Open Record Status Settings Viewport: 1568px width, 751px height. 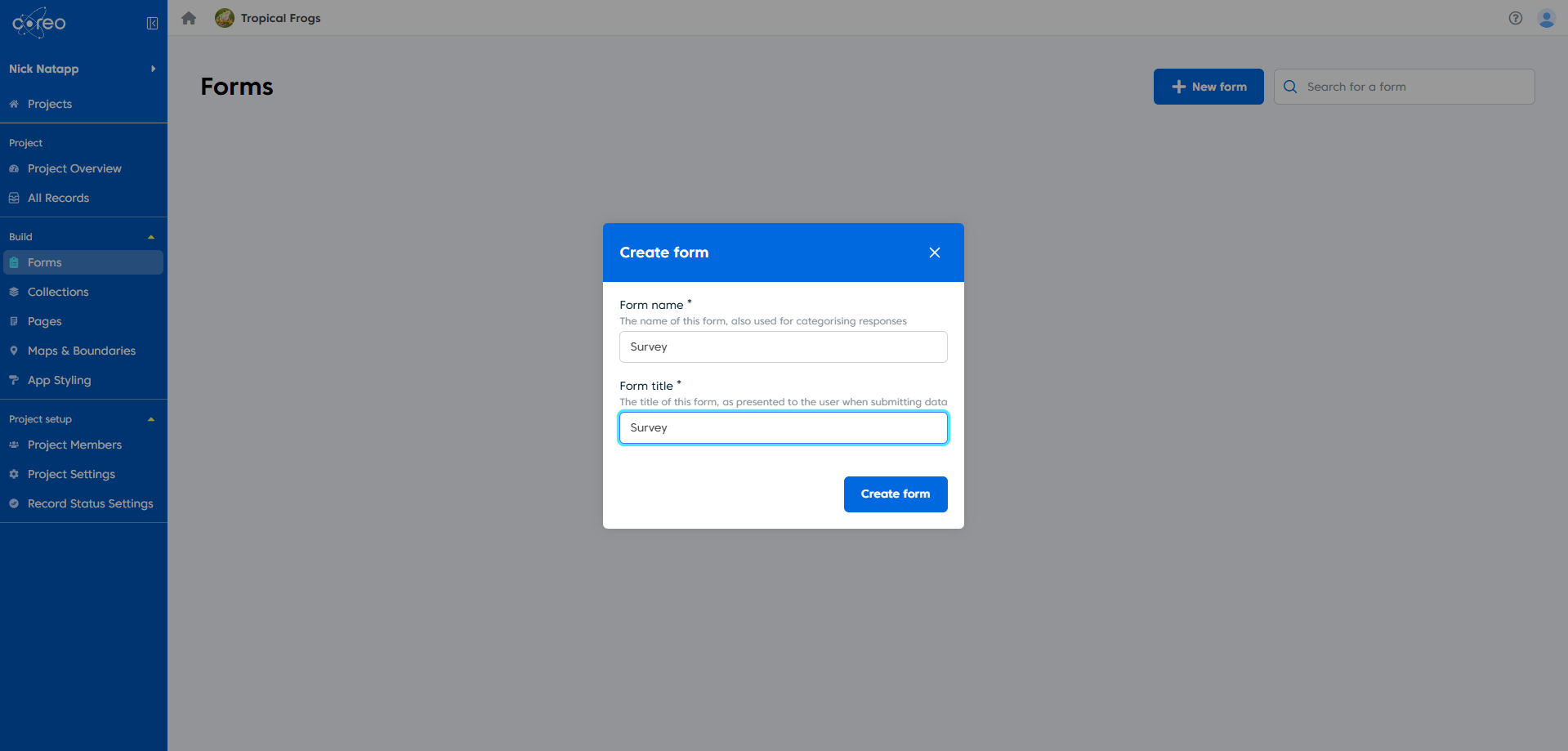tap(83, 503)
